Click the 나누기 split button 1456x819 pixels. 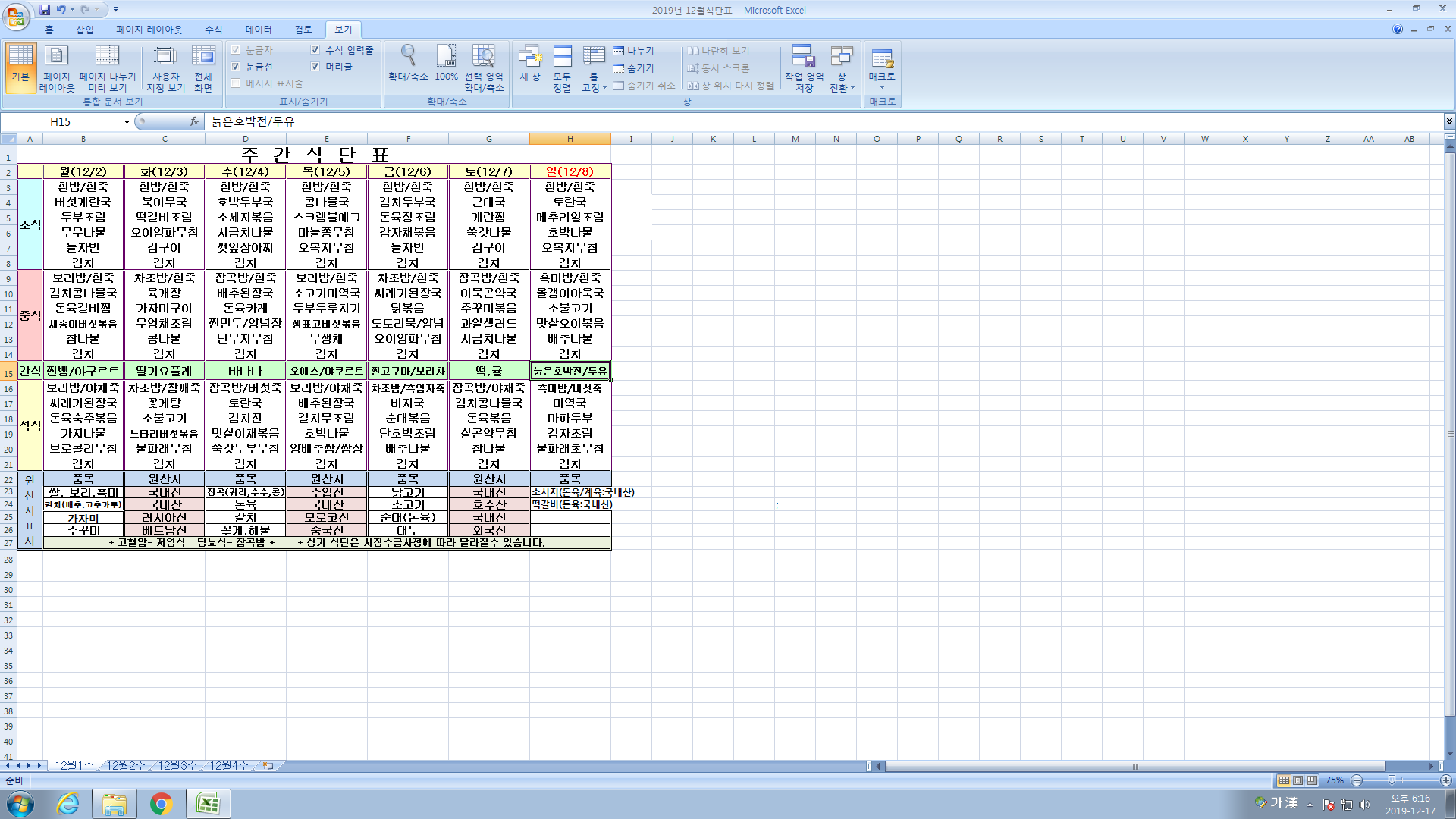pyautogui.click(x=634, y=51)
